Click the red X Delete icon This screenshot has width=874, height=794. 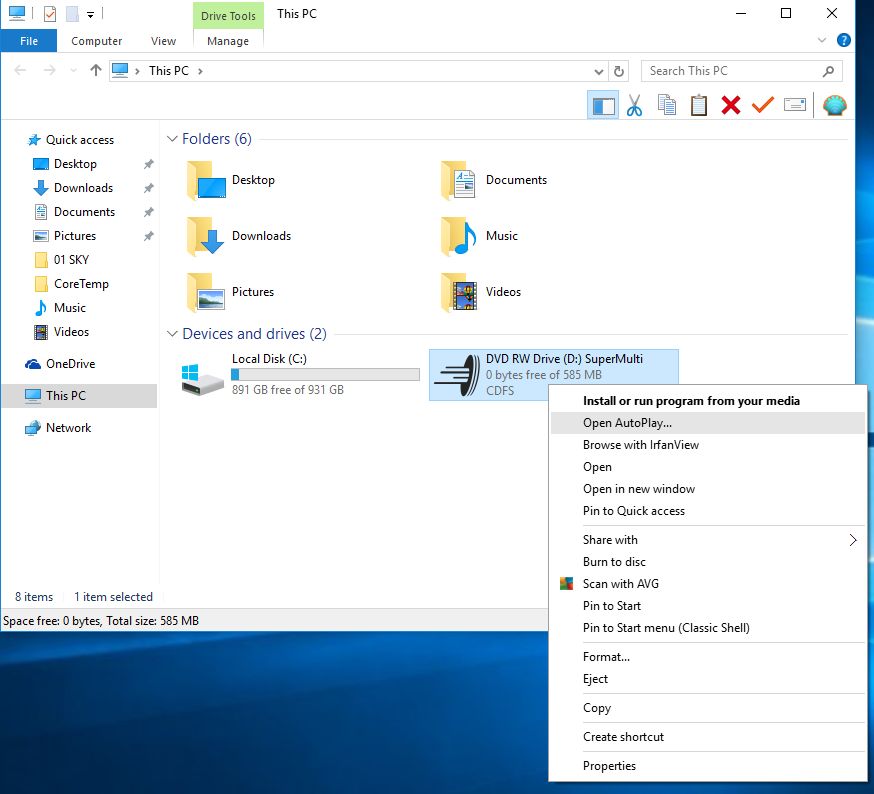click(x=731, y=105)
